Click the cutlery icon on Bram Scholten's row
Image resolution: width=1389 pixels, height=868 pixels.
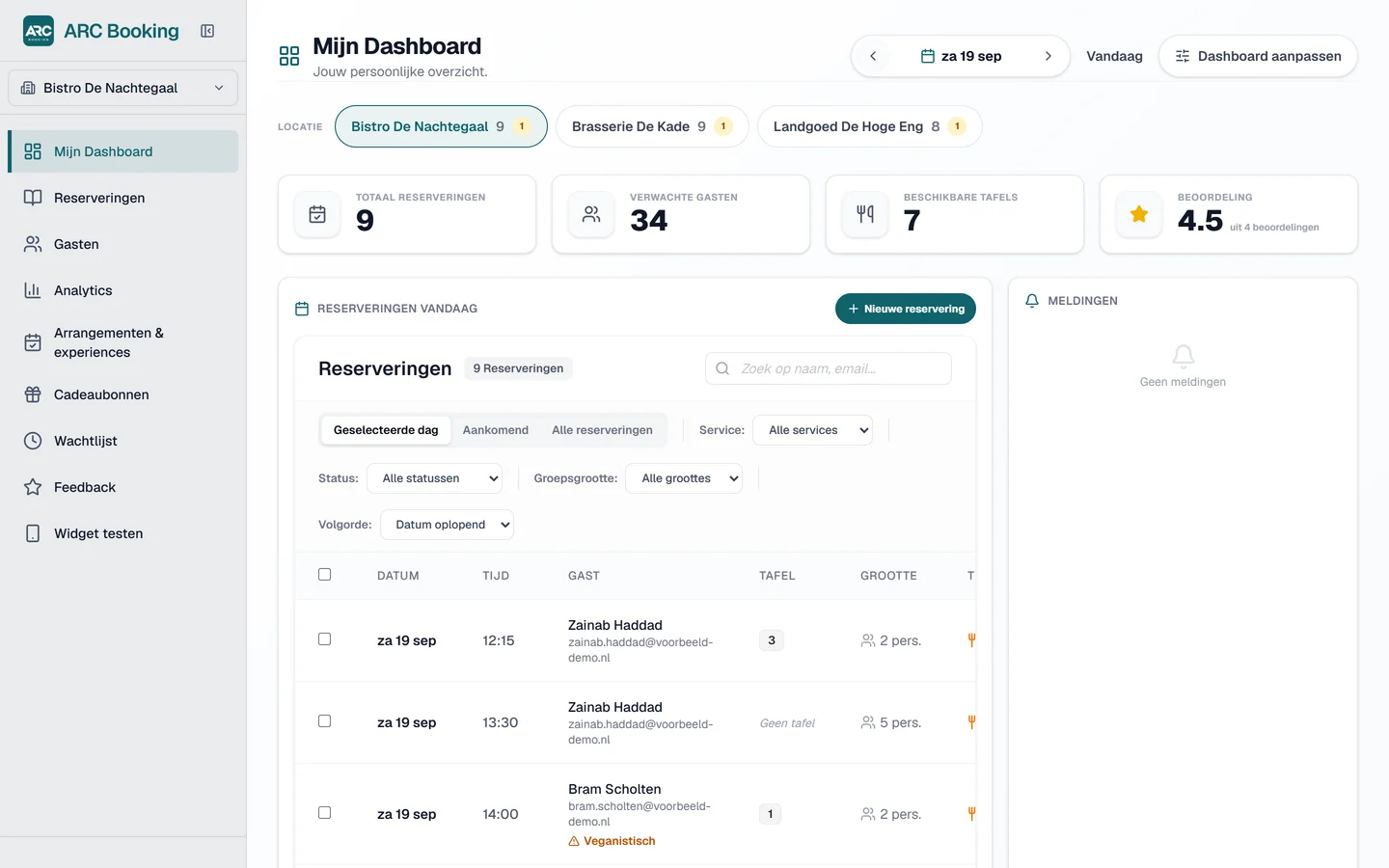click(971, 813)
